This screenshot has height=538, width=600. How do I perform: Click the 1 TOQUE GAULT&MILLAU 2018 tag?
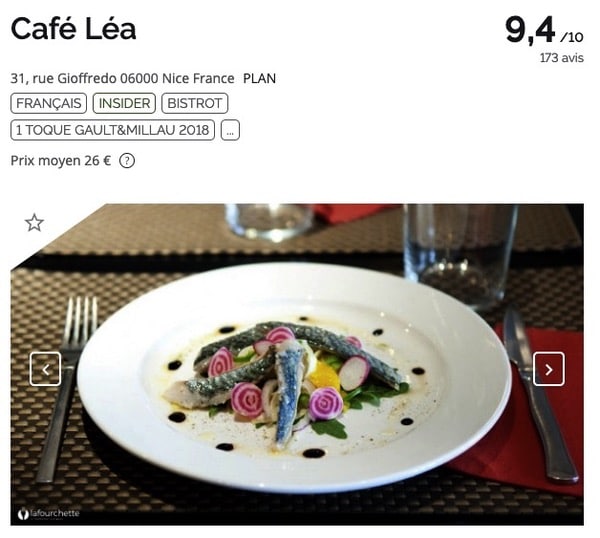(x=112, y=130)
